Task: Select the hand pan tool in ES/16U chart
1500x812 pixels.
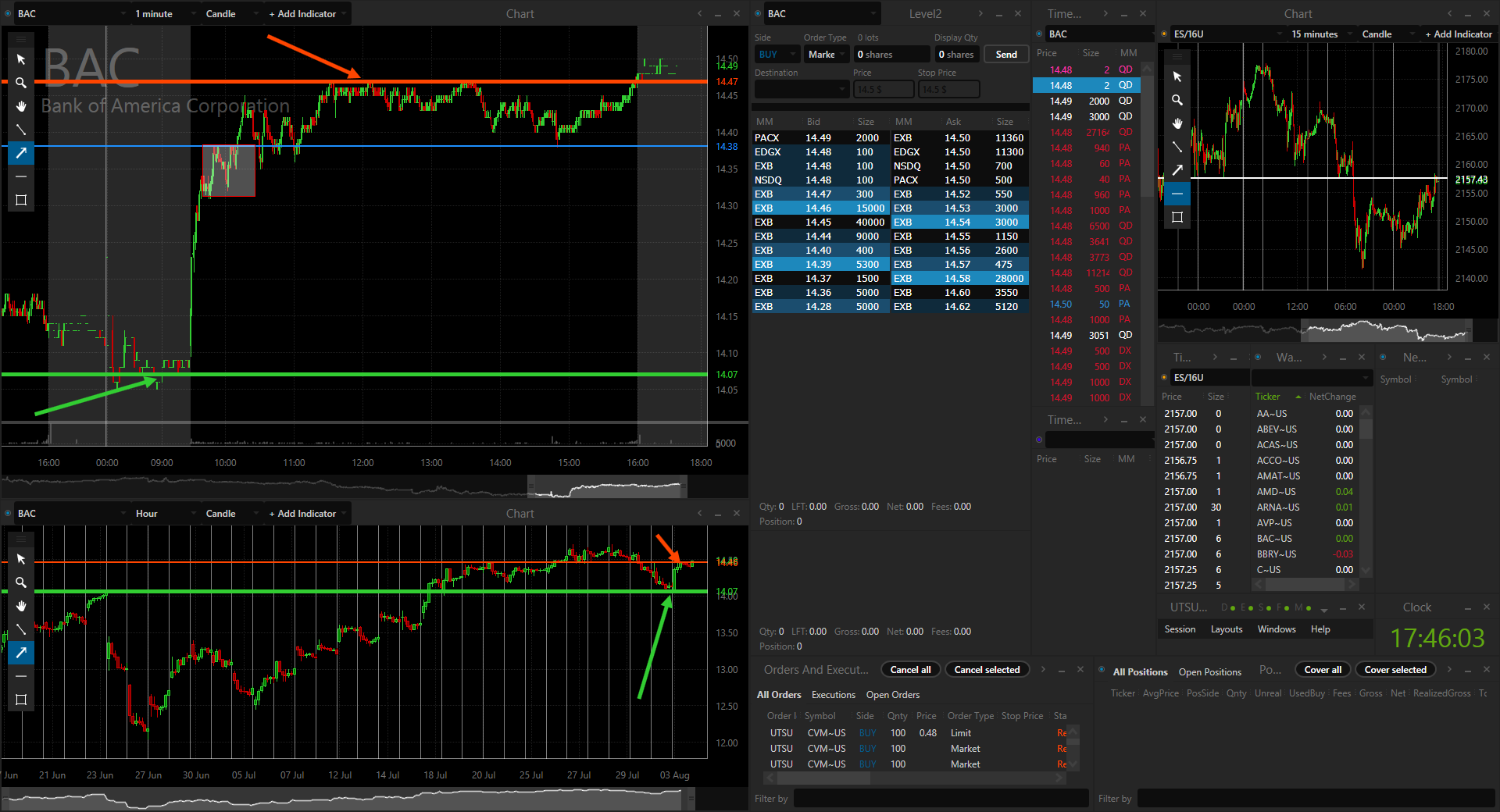Action: 1177,123
